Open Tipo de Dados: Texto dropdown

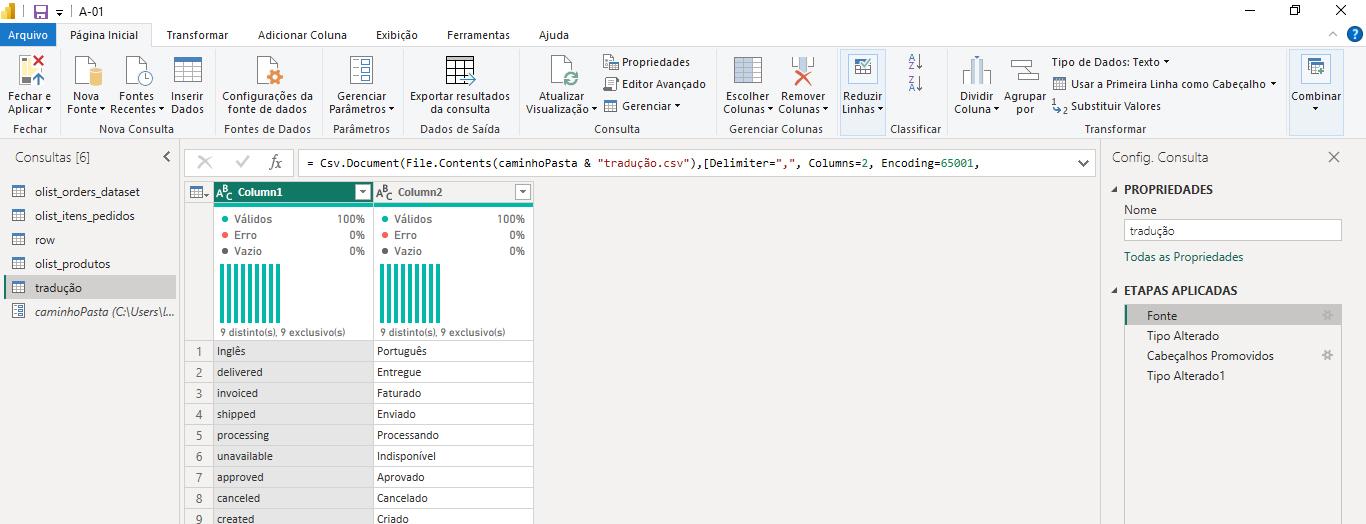[1110, 62]
